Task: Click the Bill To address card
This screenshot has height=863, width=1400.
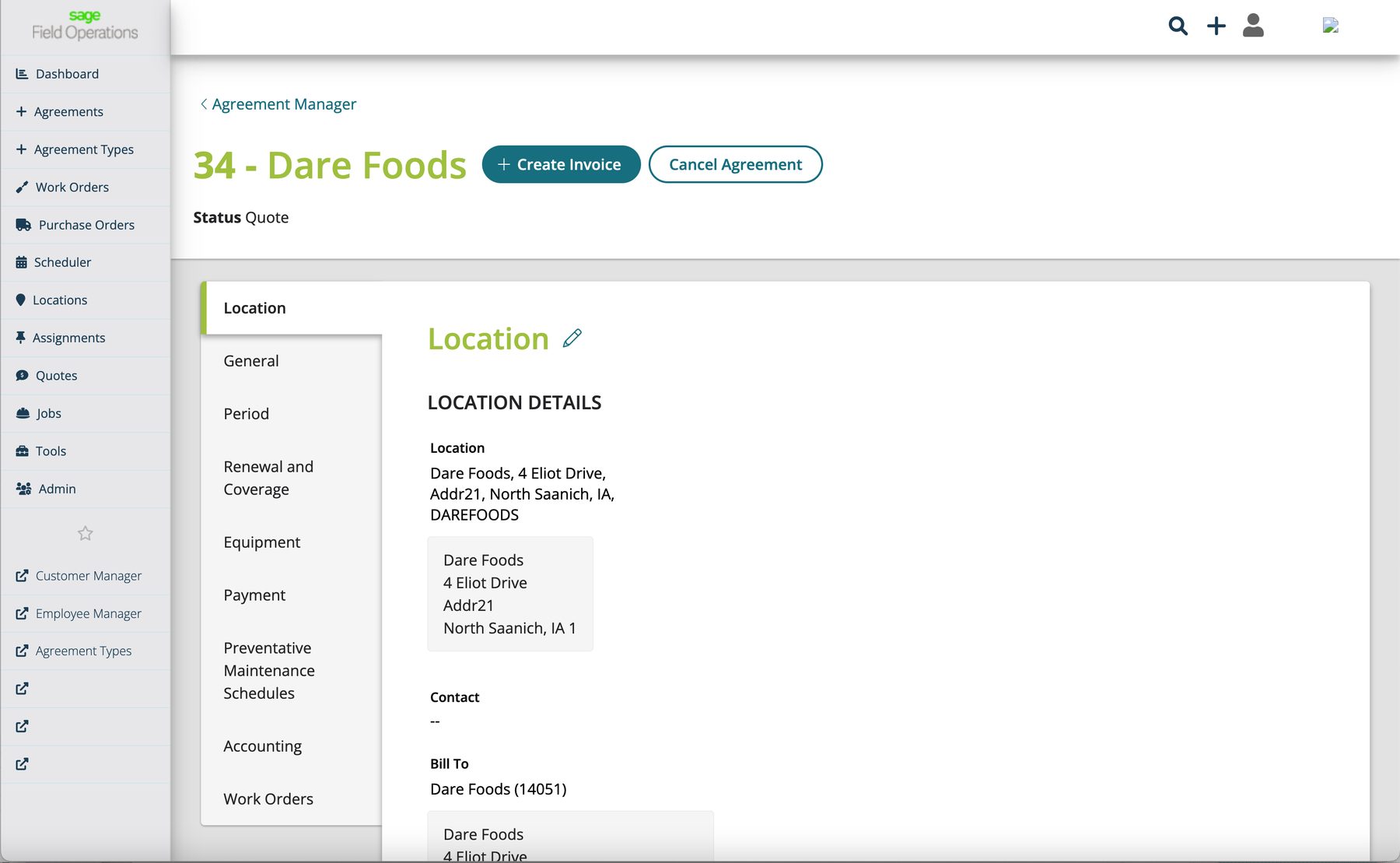Action: click(570, 837)
